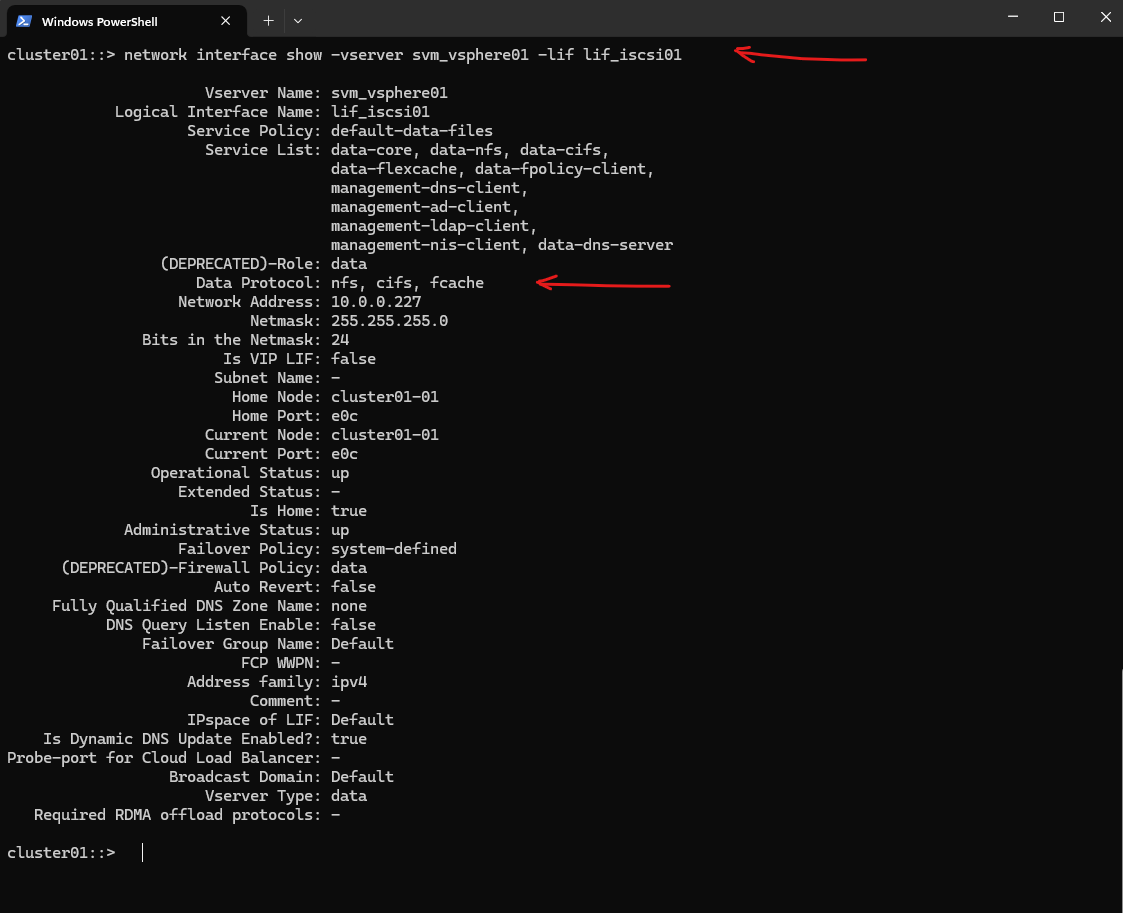Viewport: 1123px width, 913px height.
Task: Click the Is Dynamic DNS Update Enabled value true
Action: point(349,739)
